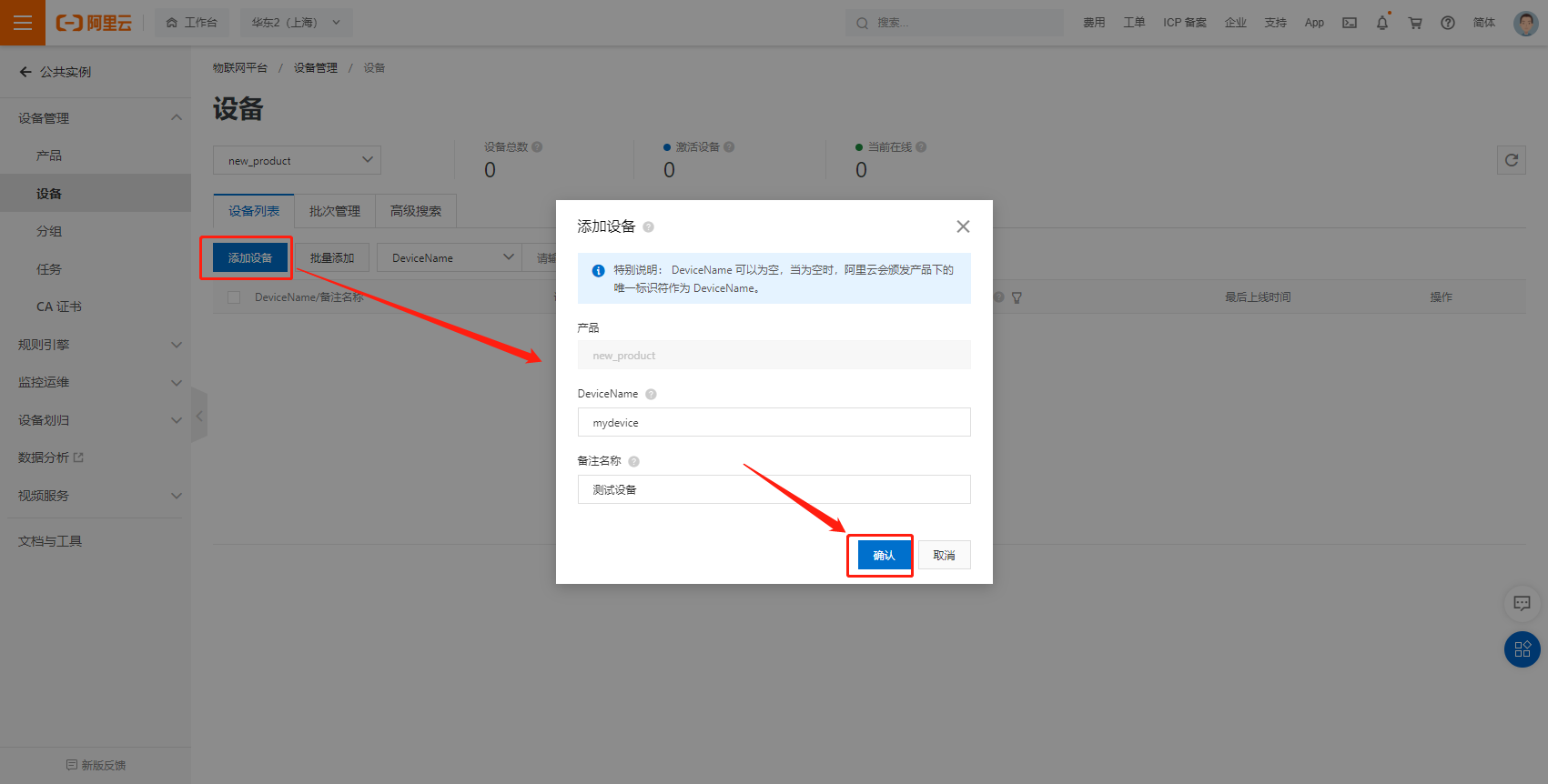Click the search magnifier icon
The image size is (1548, 784).
(862, 23)
